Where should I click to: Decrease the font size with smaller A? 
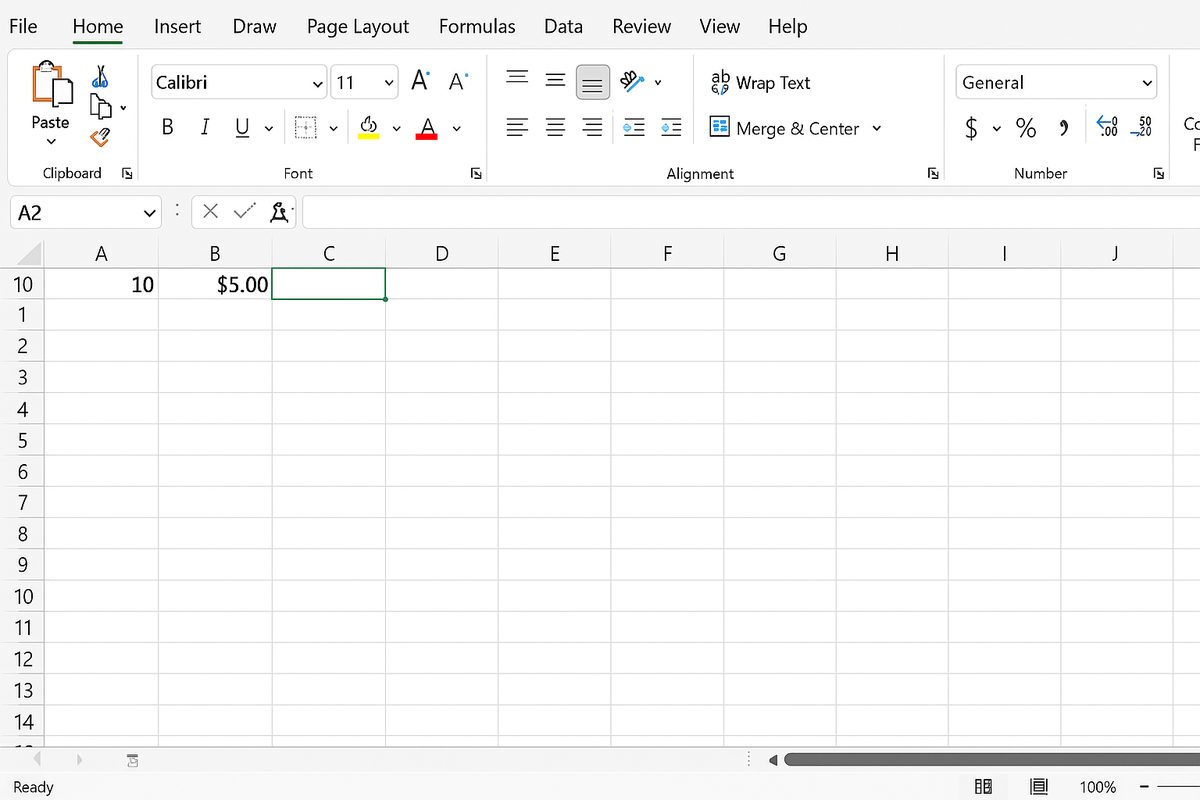[458, 82]
